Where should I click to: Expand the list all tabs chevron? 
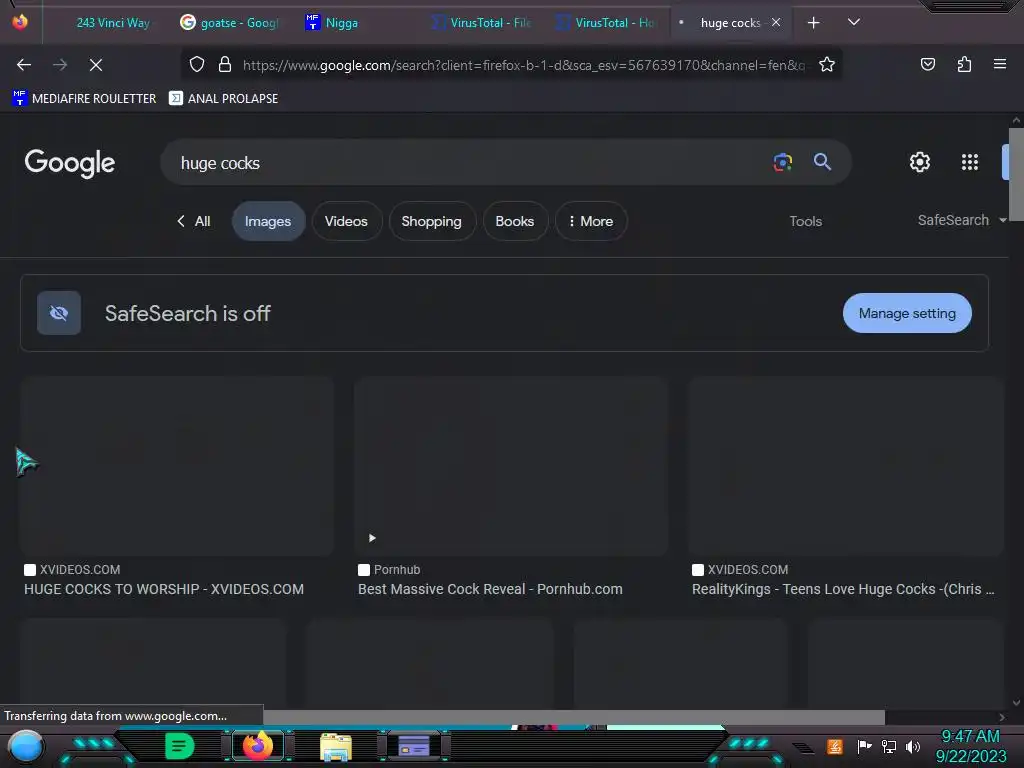[x=854, y=22]
